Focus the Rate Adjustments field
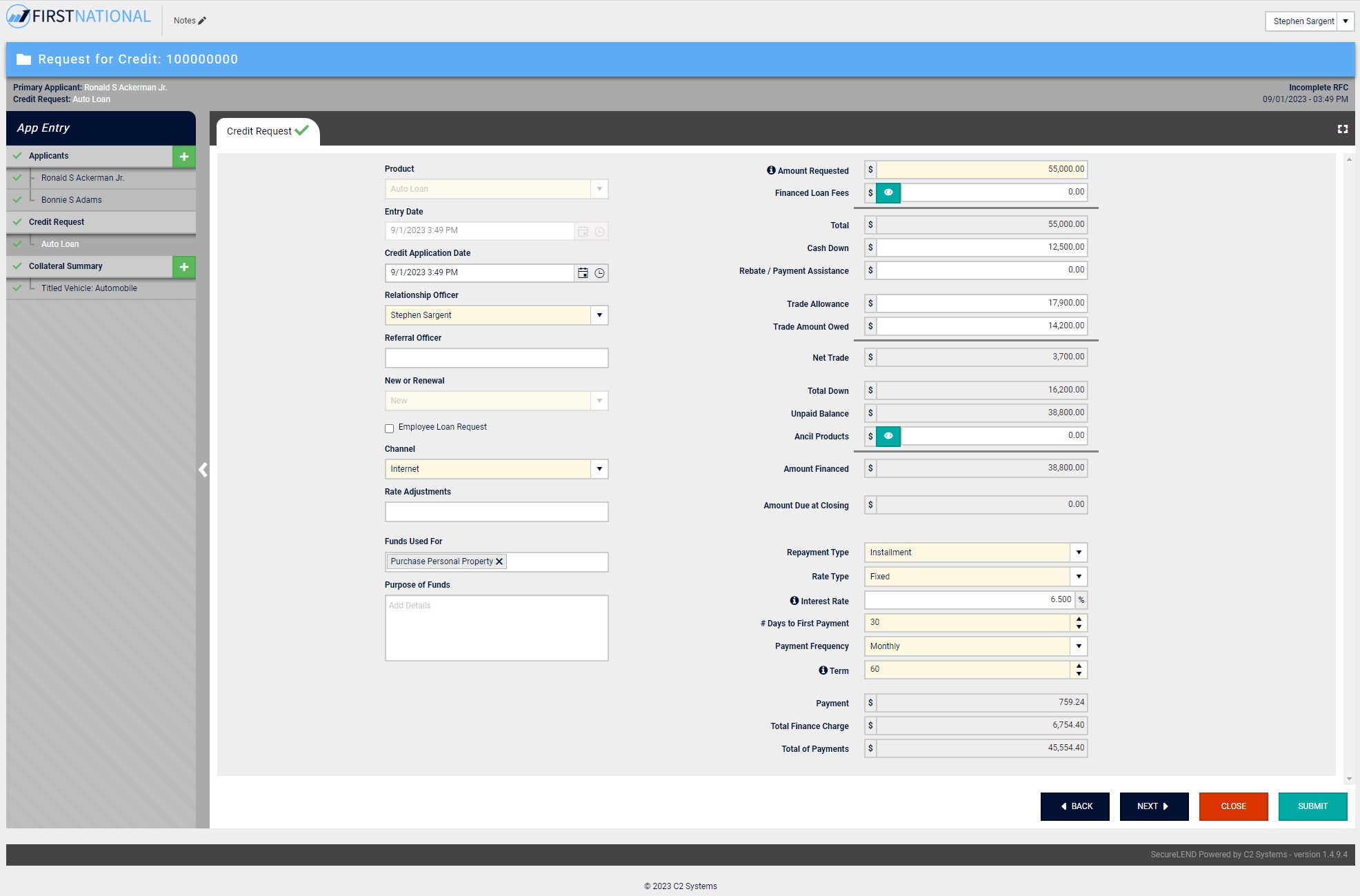Viewport: 1360px width, 896px height. 497,512
